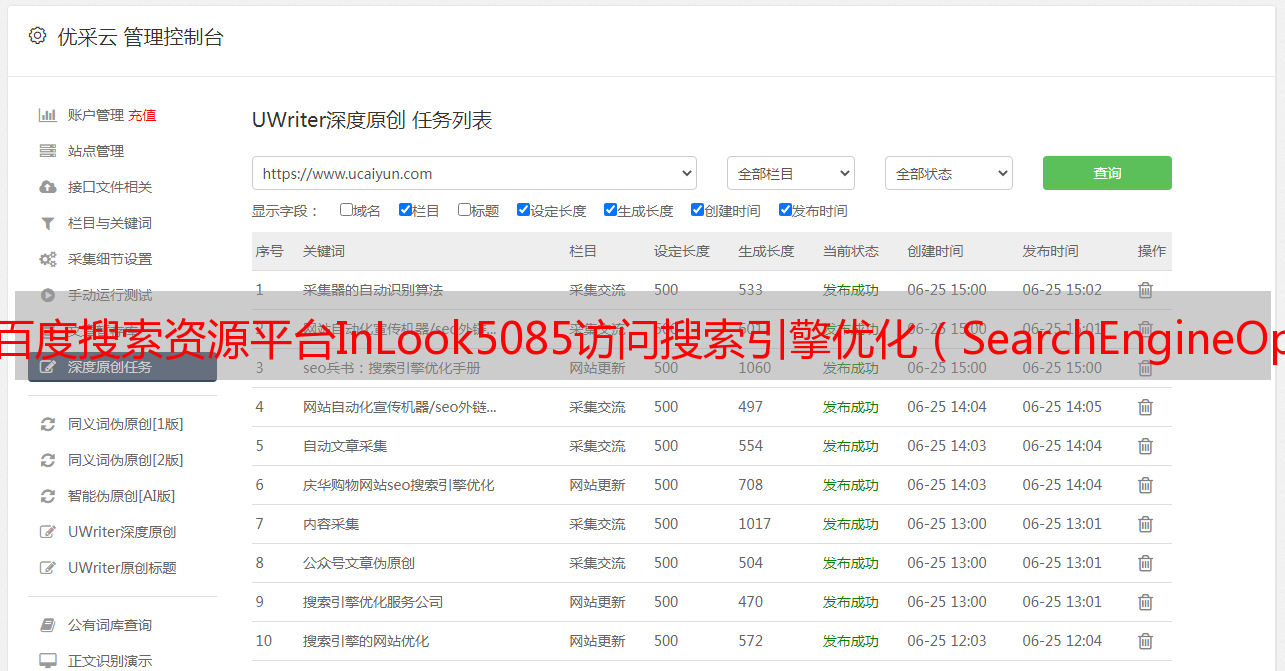Click the publish time 06-25 12:04
The height and width of the screenshot is (671, 1285).
point(1062,641)
